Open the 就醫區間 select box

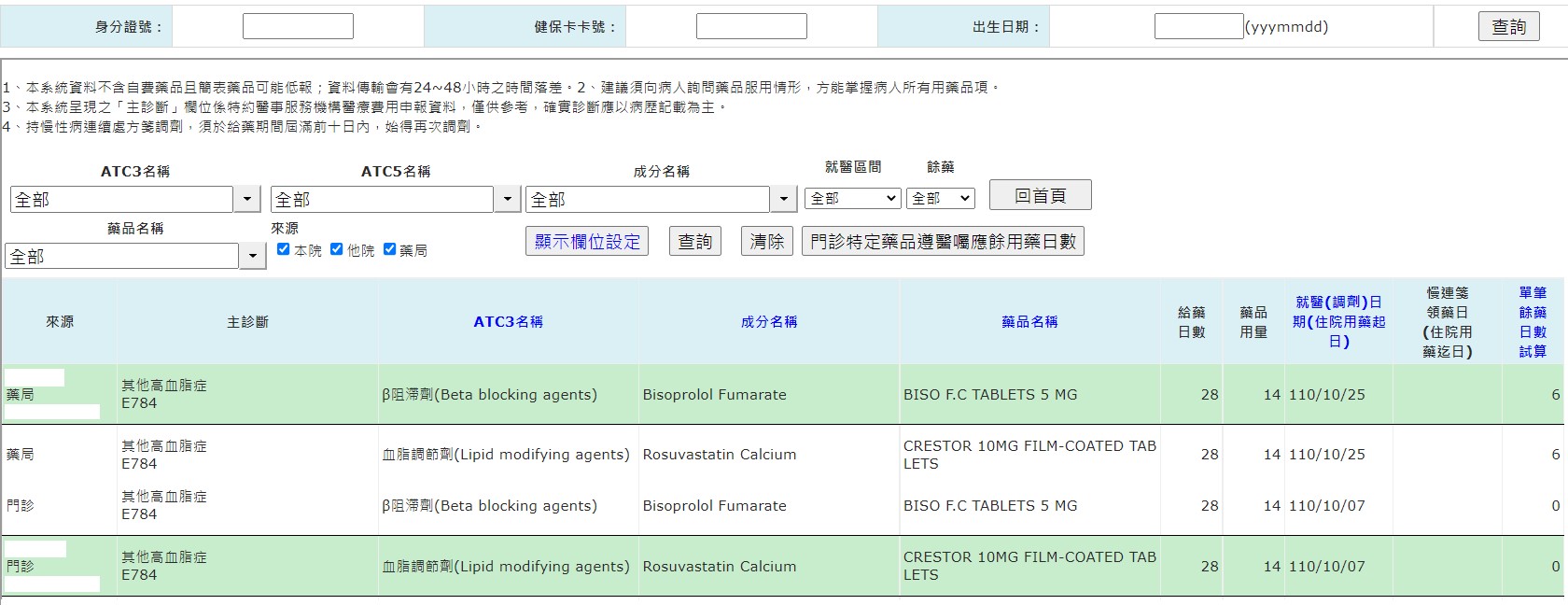click(853, 198)
